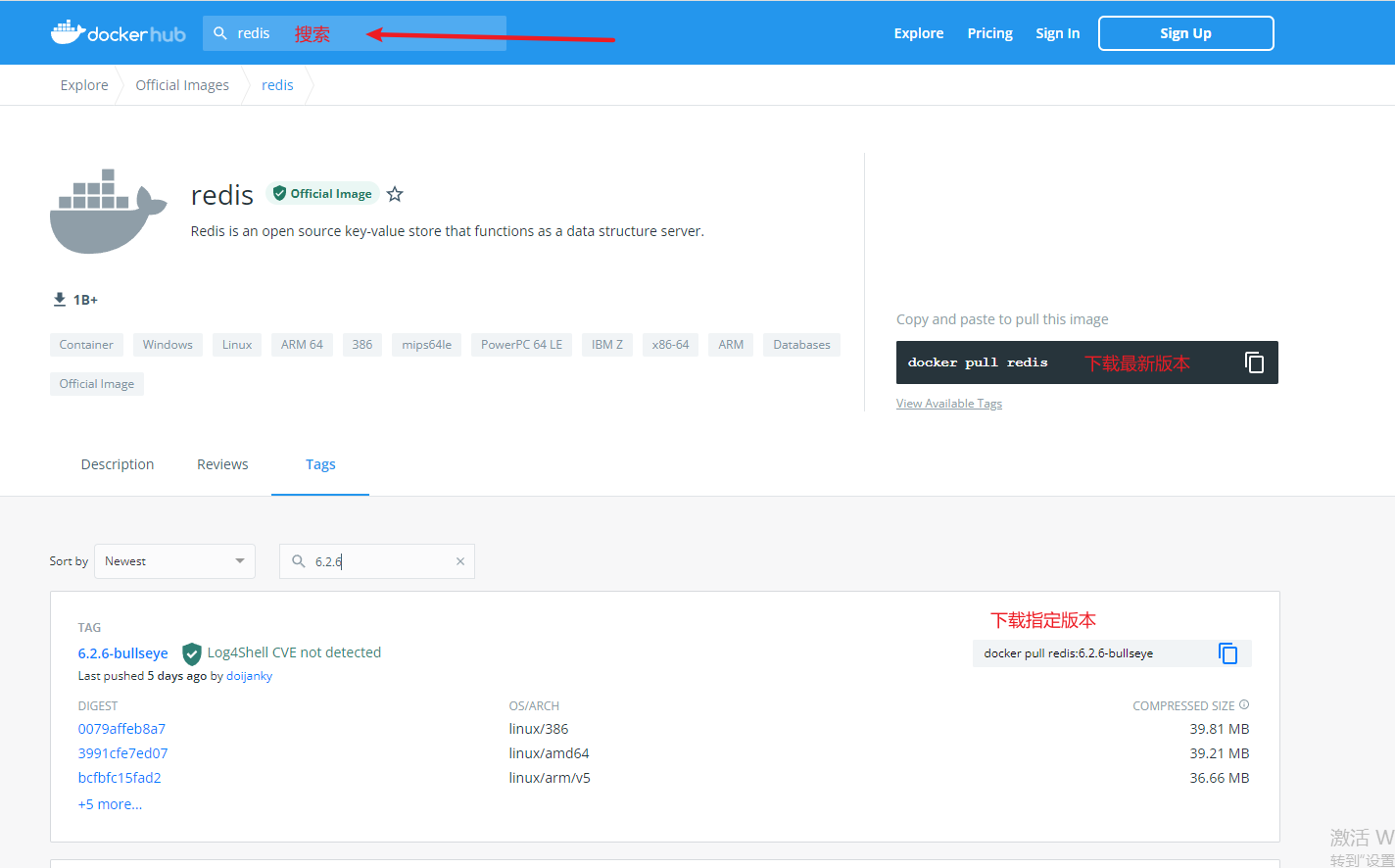Image resolution: width=1395 pixels, height=868 pixels.
Task: Click the docker pull redis command box
Action: click(1087, 362)
